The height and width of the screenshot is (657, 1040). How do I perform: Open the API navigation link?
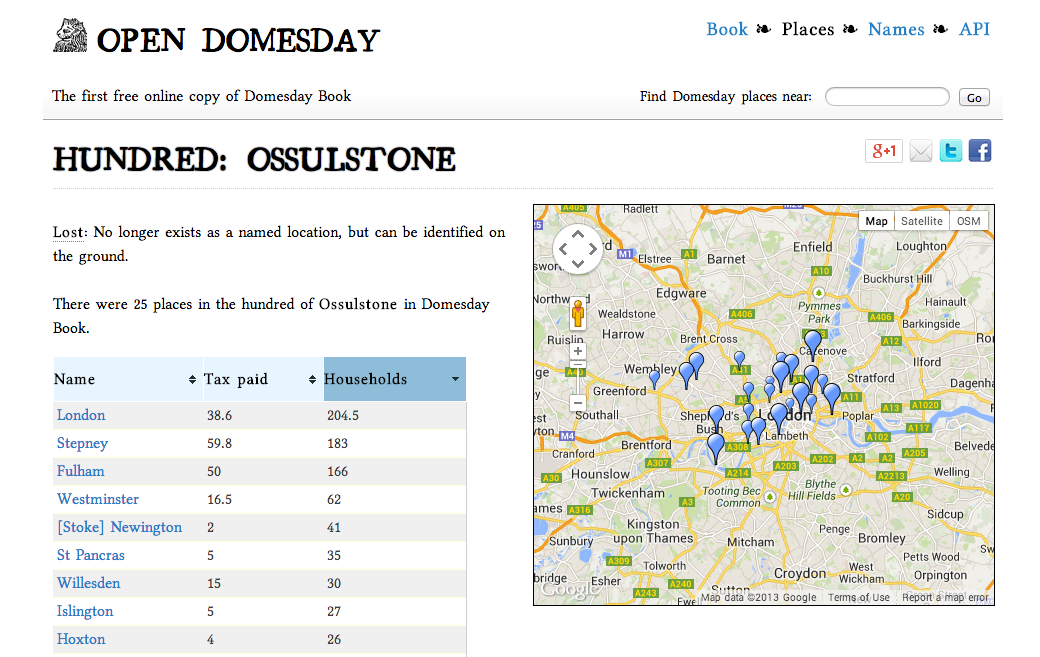coord(974,29)
